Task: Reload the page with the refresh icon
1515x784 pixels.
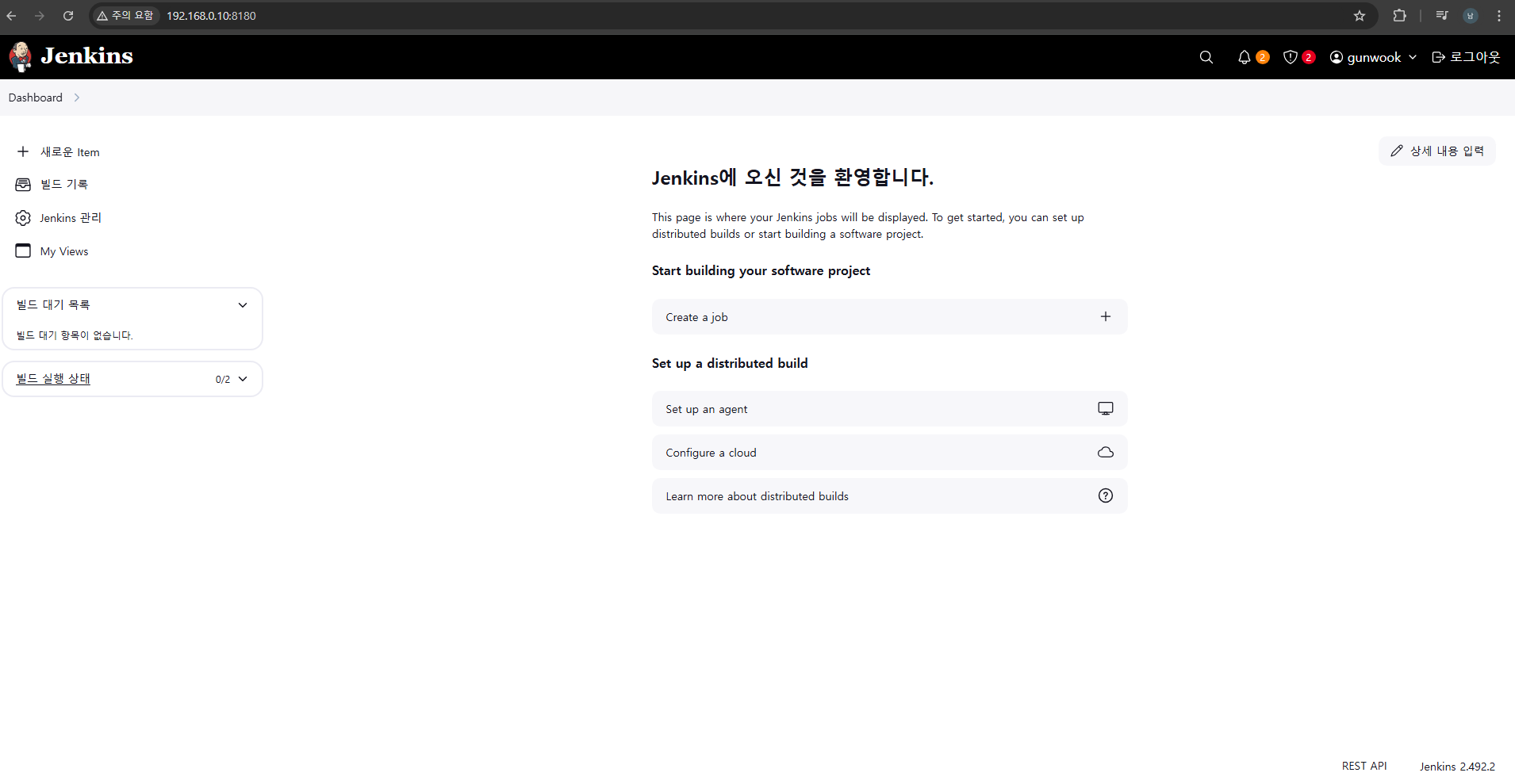Action: pos(68,16)
